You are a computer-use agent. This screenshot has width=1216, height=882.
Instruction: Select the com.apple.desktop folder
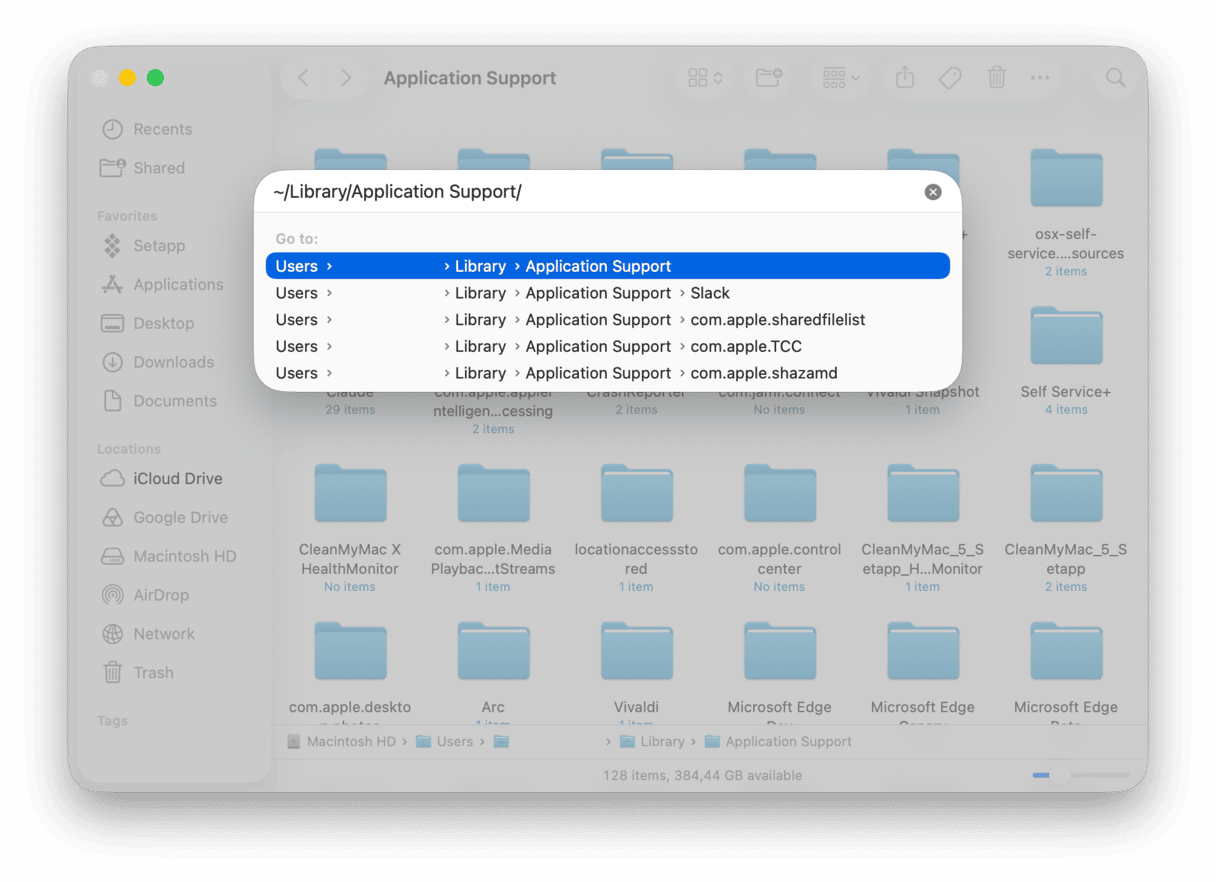(x=350, y=651)
